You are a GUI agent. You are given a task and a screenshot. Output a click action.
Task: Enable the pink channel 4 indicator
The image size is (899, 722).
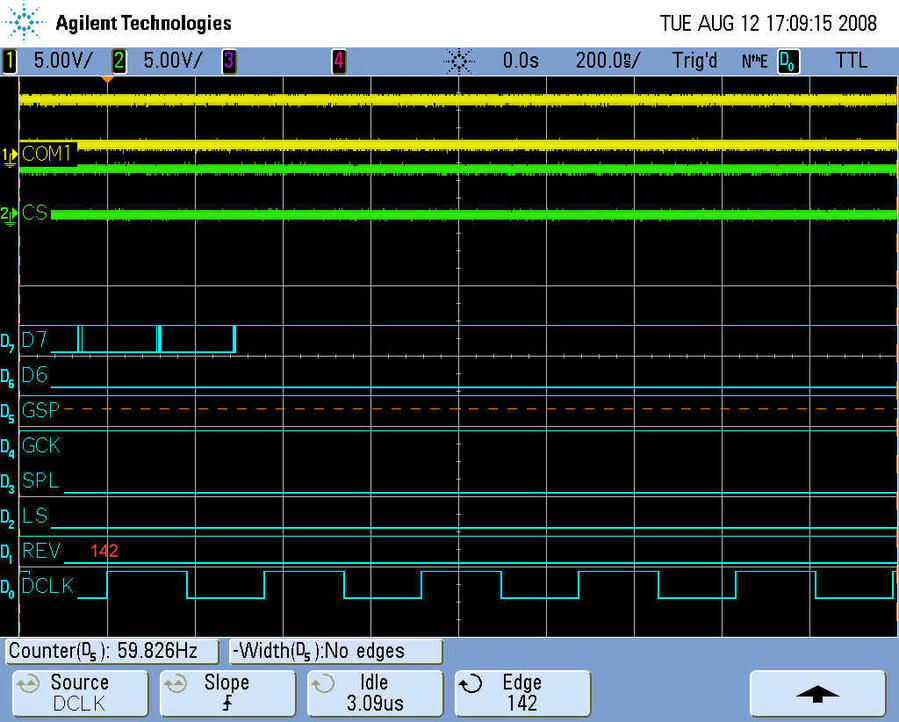[338, 61]
